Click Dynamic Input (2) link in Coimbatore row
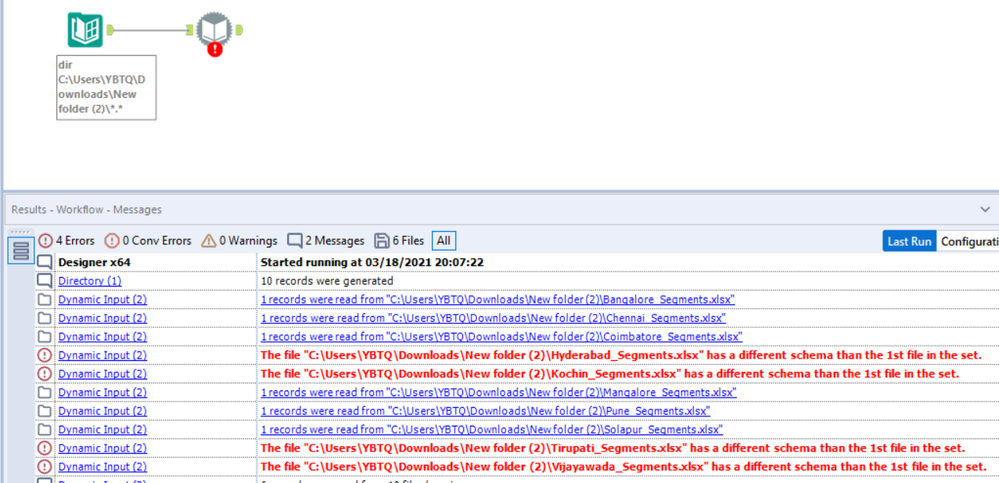The width and height of the screenshot is (999, 483). point(103,336)
